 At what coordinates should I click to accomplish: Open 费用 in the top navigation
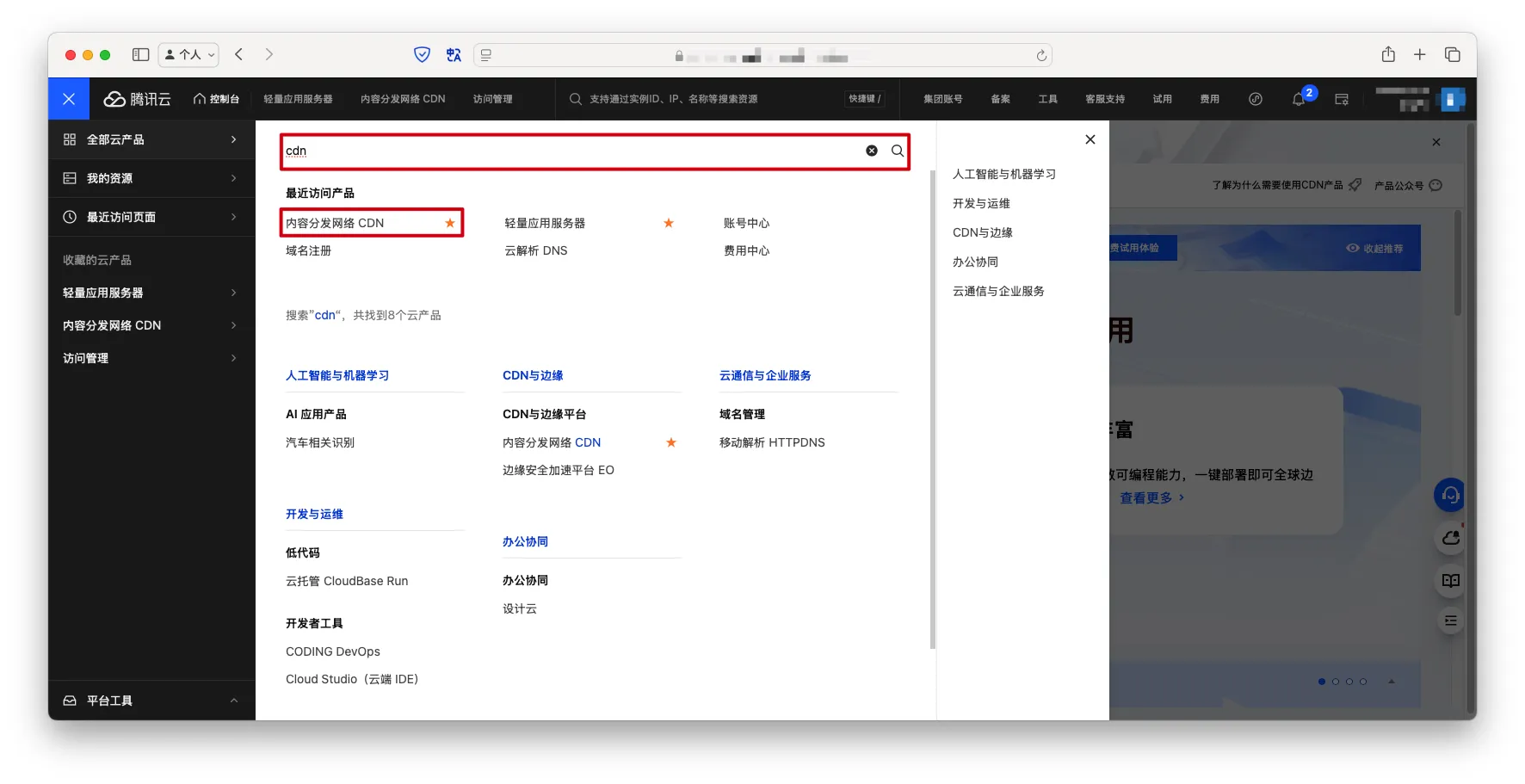[x=1209, y=99]
